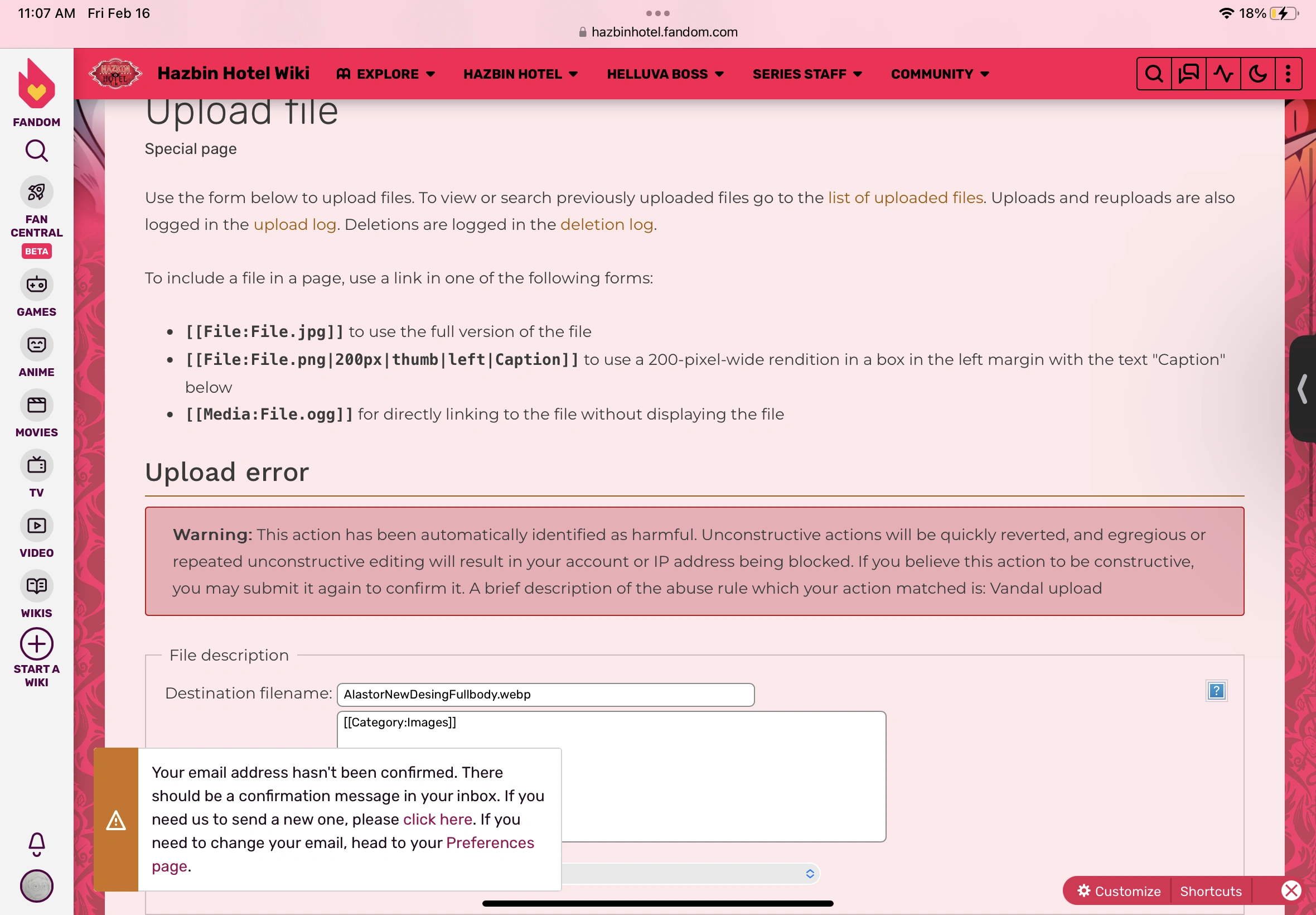Image resolution: width=1316 pixels, height=915 pixels.
Task: Expand the Helluva Boss dropdown
Action: (665, 74)
